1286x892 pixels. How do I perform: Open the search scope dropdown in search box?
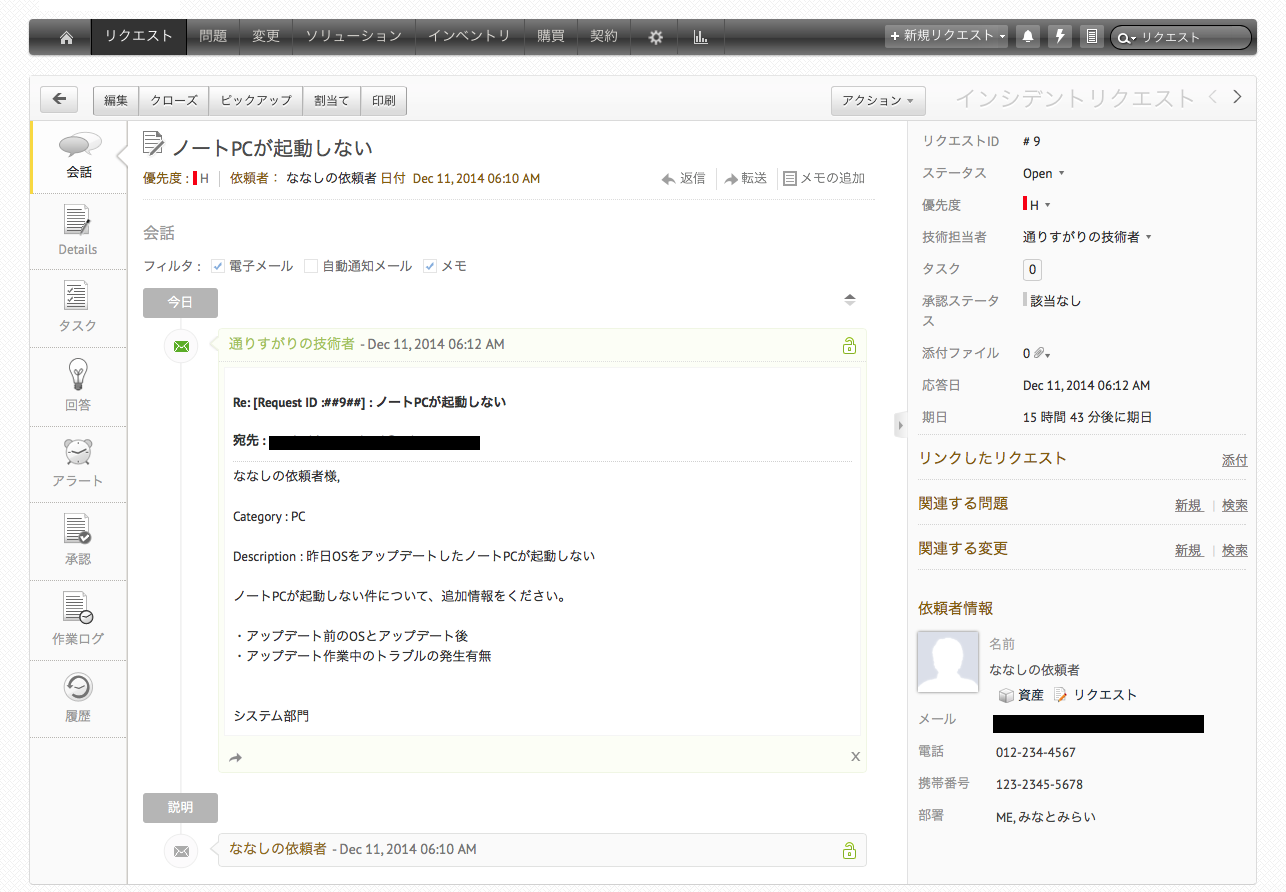(x=1127, y=38)
